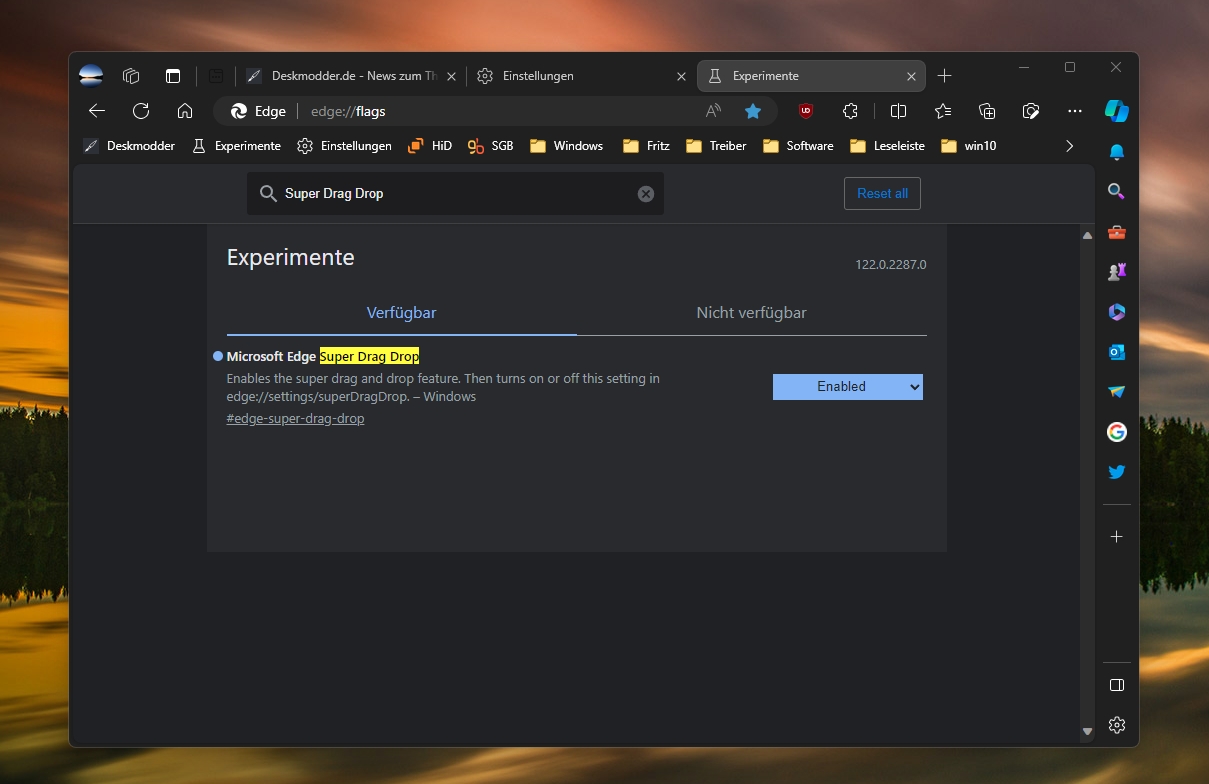The width and height of the screenshot is (1209, 784).
Task: Open the Experimente bookmark
Action: (236, 146)
